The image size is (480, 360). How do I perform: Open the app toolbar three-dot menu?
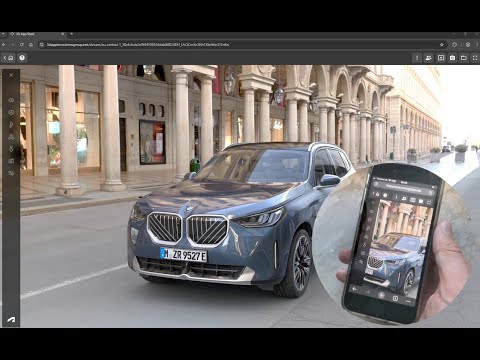pyautogui.click(x=417, y=58)
